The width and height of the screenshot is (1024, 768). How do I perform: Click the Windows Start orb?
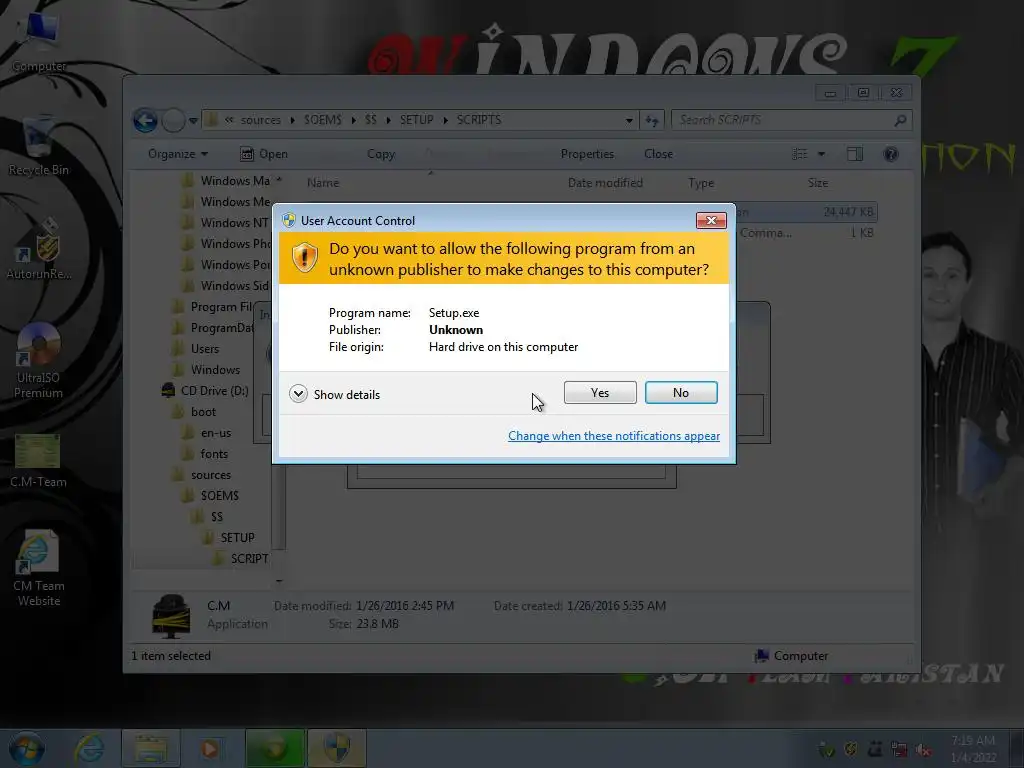coord(26,748)
